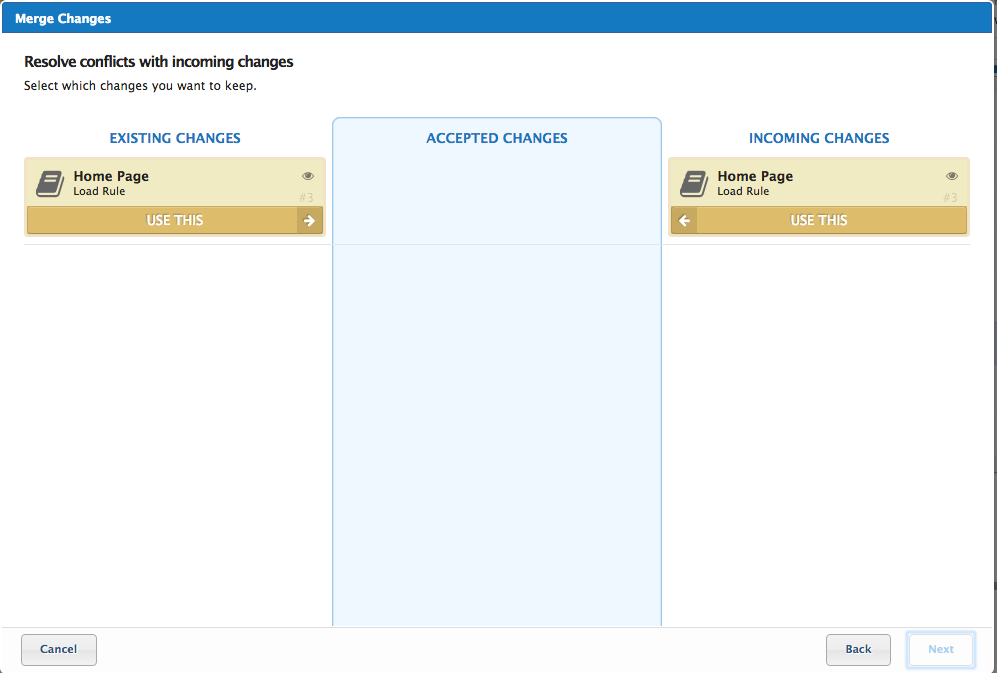Select the Incoming Changes column header
This screenshot has height=673, width=997.
[x=819, y=138]
